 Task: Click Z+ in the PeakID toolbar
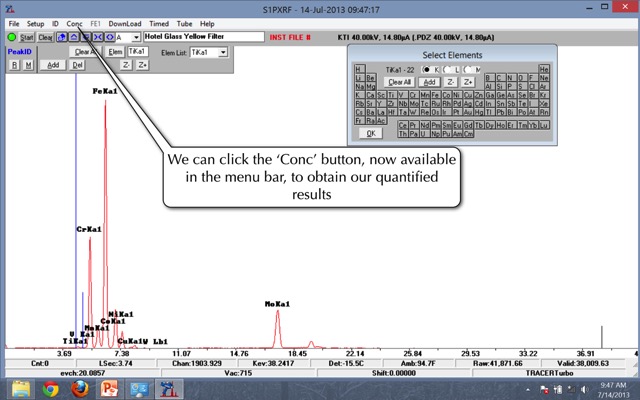pos(142,65)
